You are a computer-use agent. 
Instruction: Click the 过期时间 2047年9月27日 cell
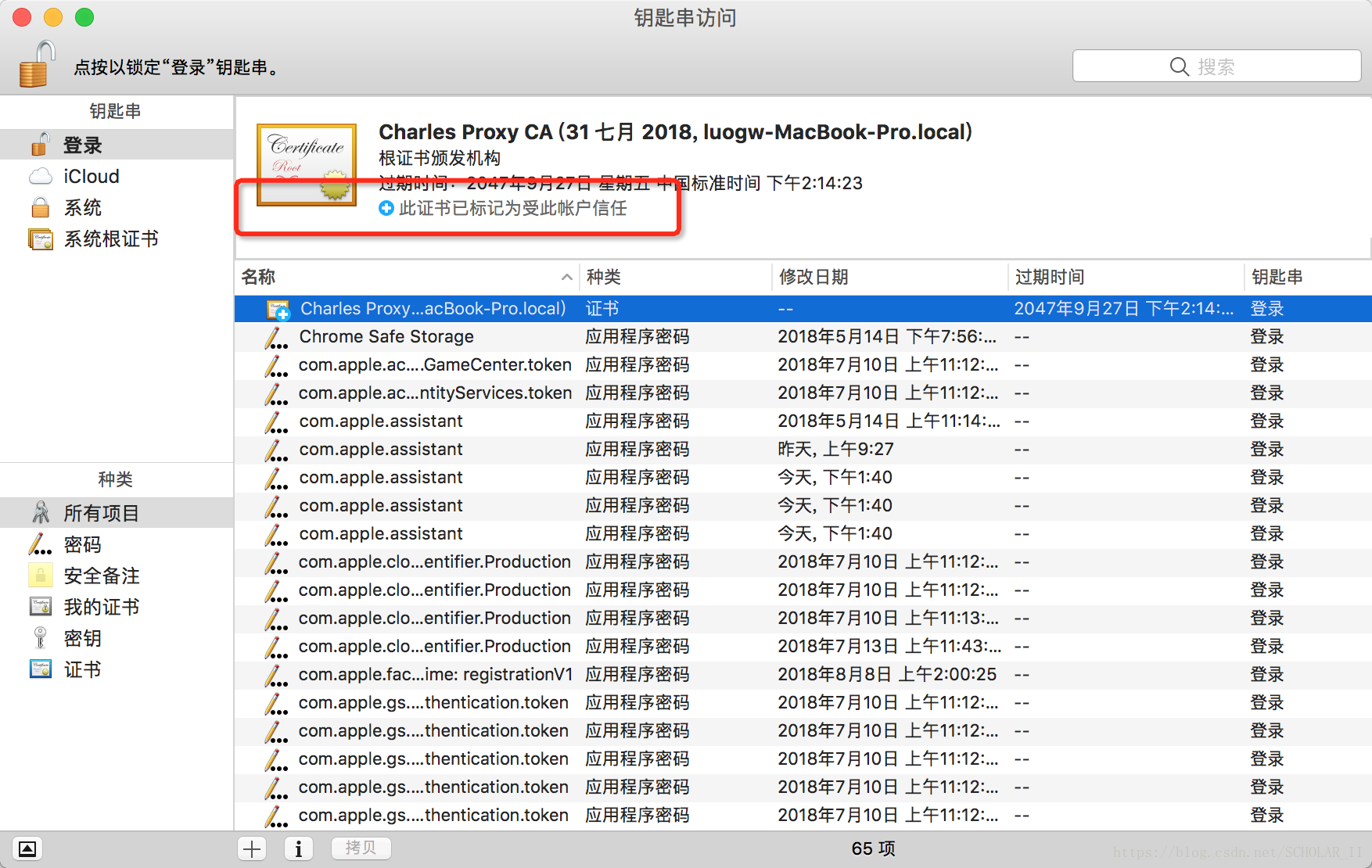pyautogui.click(x=1124, y=309)
